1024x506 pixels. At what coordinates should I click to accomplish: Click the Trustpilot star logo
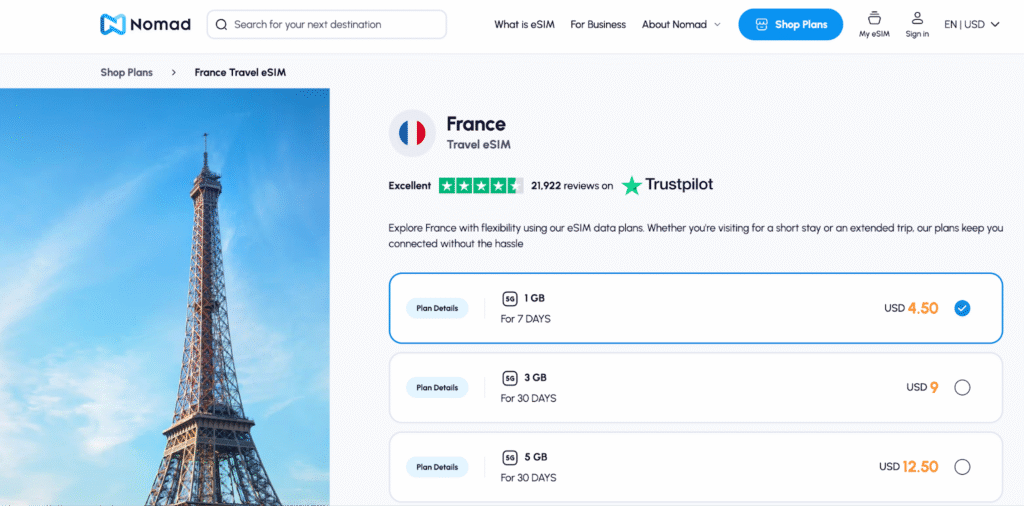(x=631, y=185)
